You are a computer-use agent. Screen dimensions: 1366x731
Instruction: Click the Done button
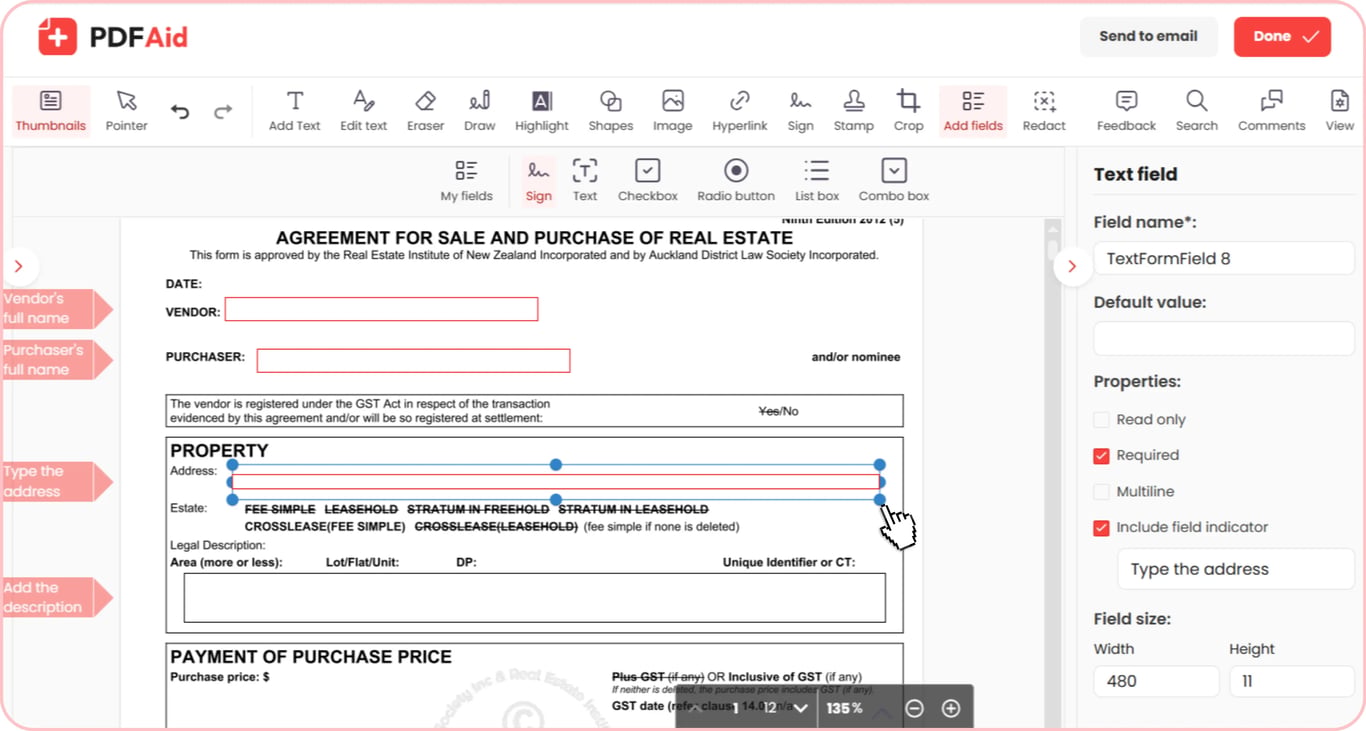click(1282, 37)
